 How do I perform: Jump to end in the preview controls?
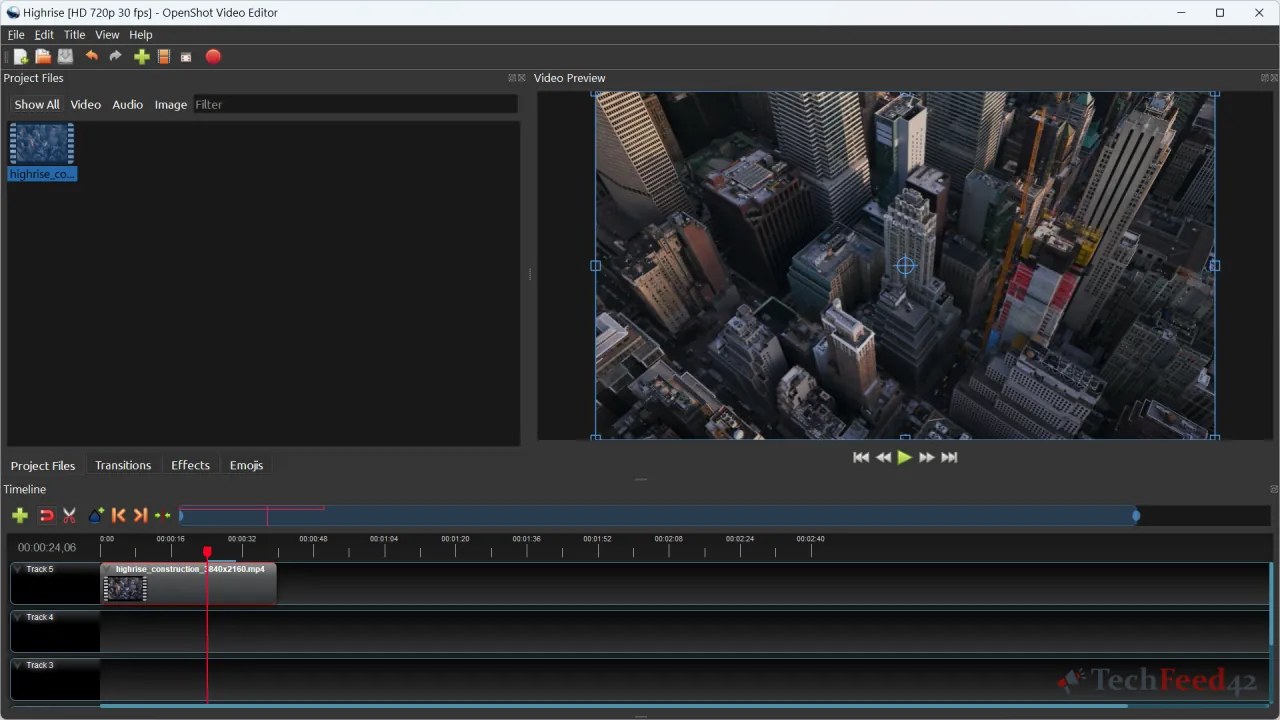tap(950, 457)
